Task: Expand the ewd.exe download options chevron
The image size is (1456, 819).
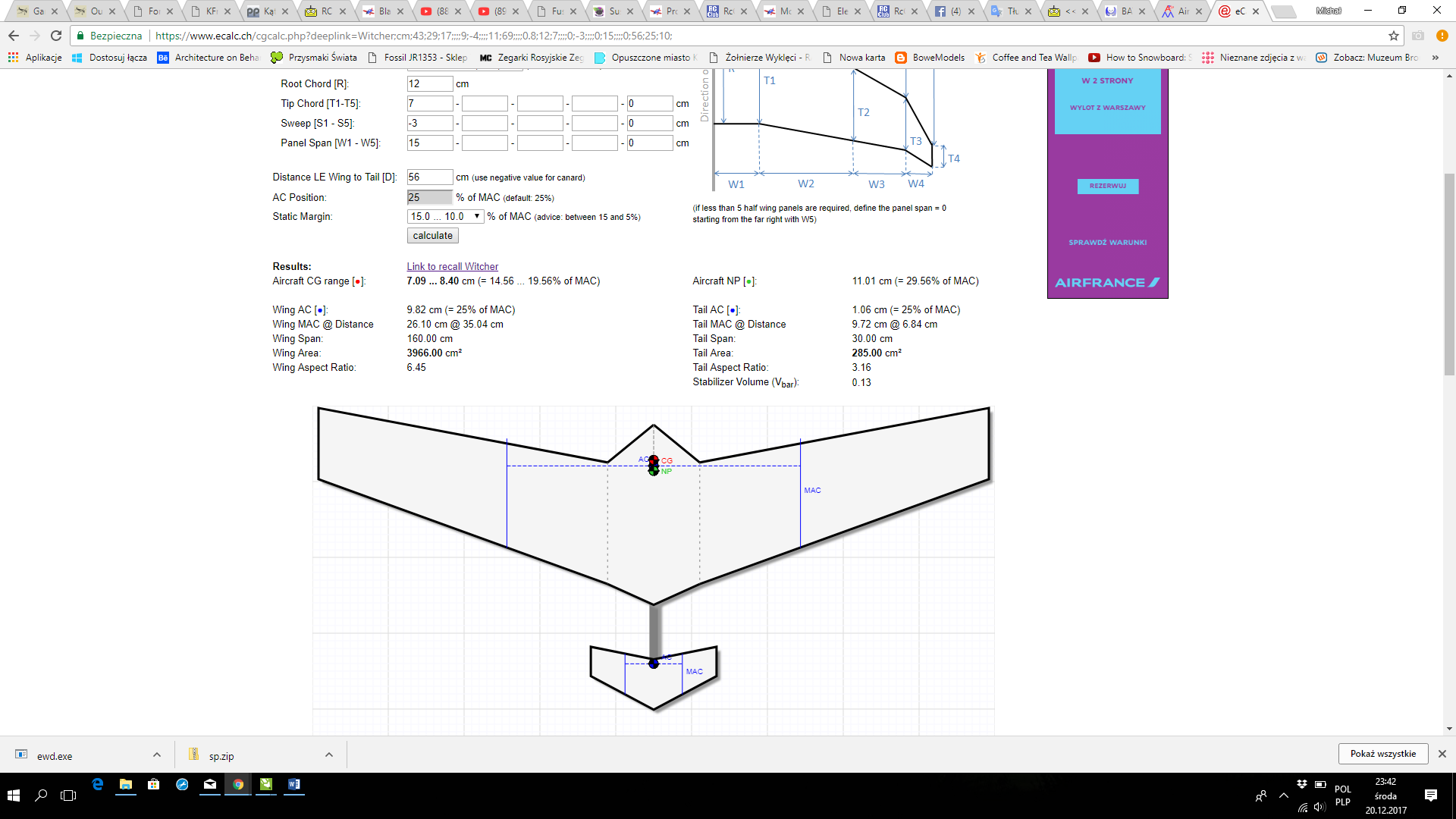Action: tap(157, 755)
